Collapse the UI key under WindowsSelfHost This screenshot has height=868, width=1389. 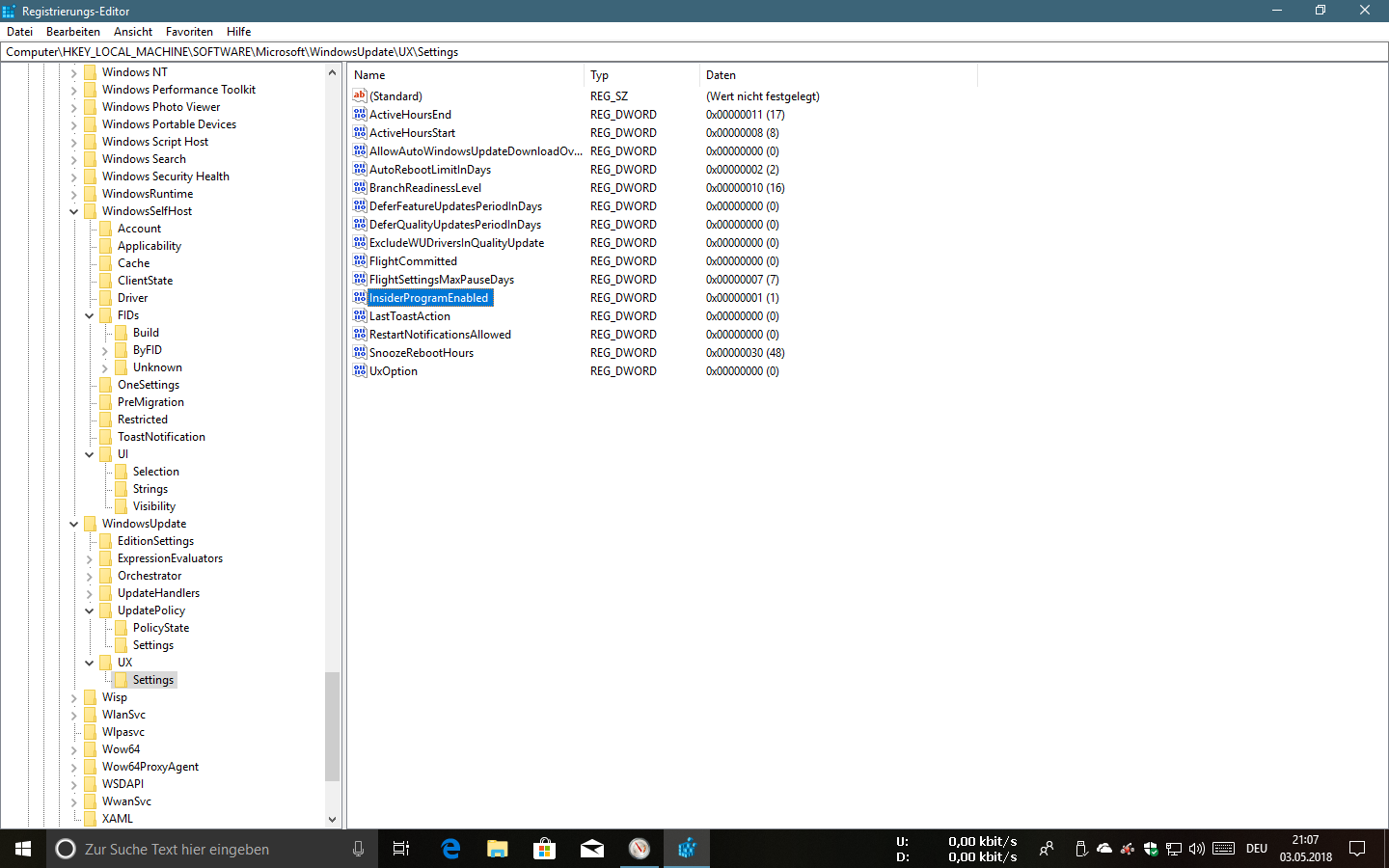coord(90,454)
